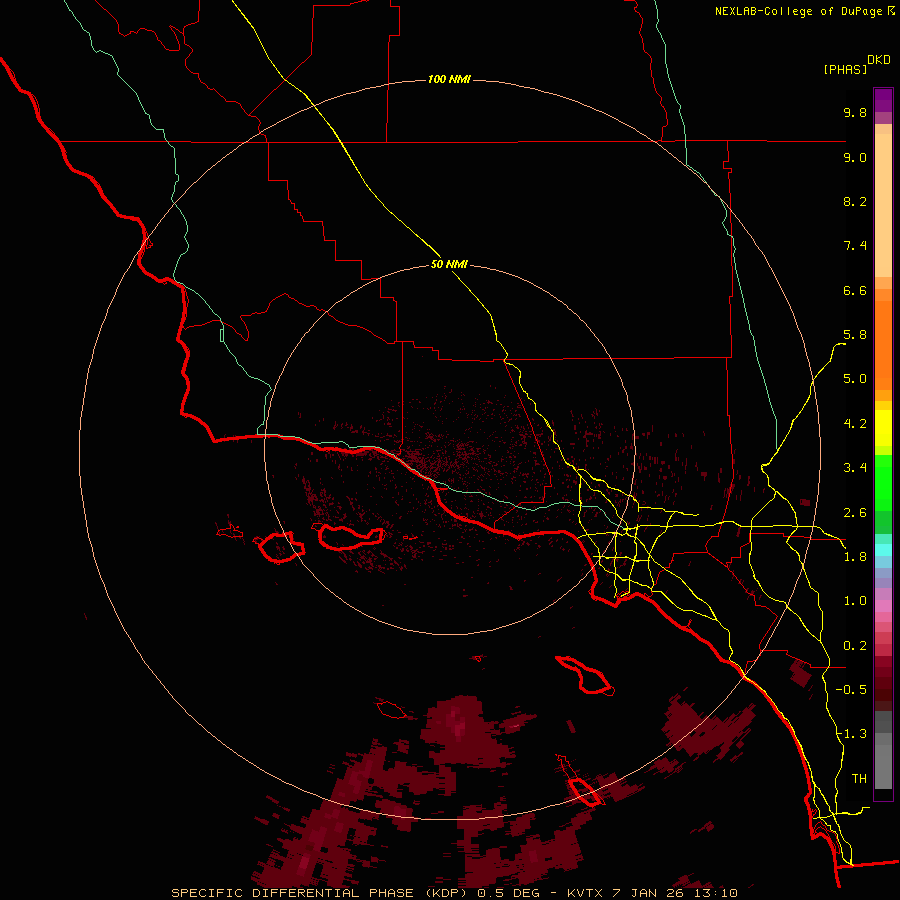This screenshot has width=900, height=900.
Task: Pick the bright green segment of the color bar
Action: click(x=883, y=484)
